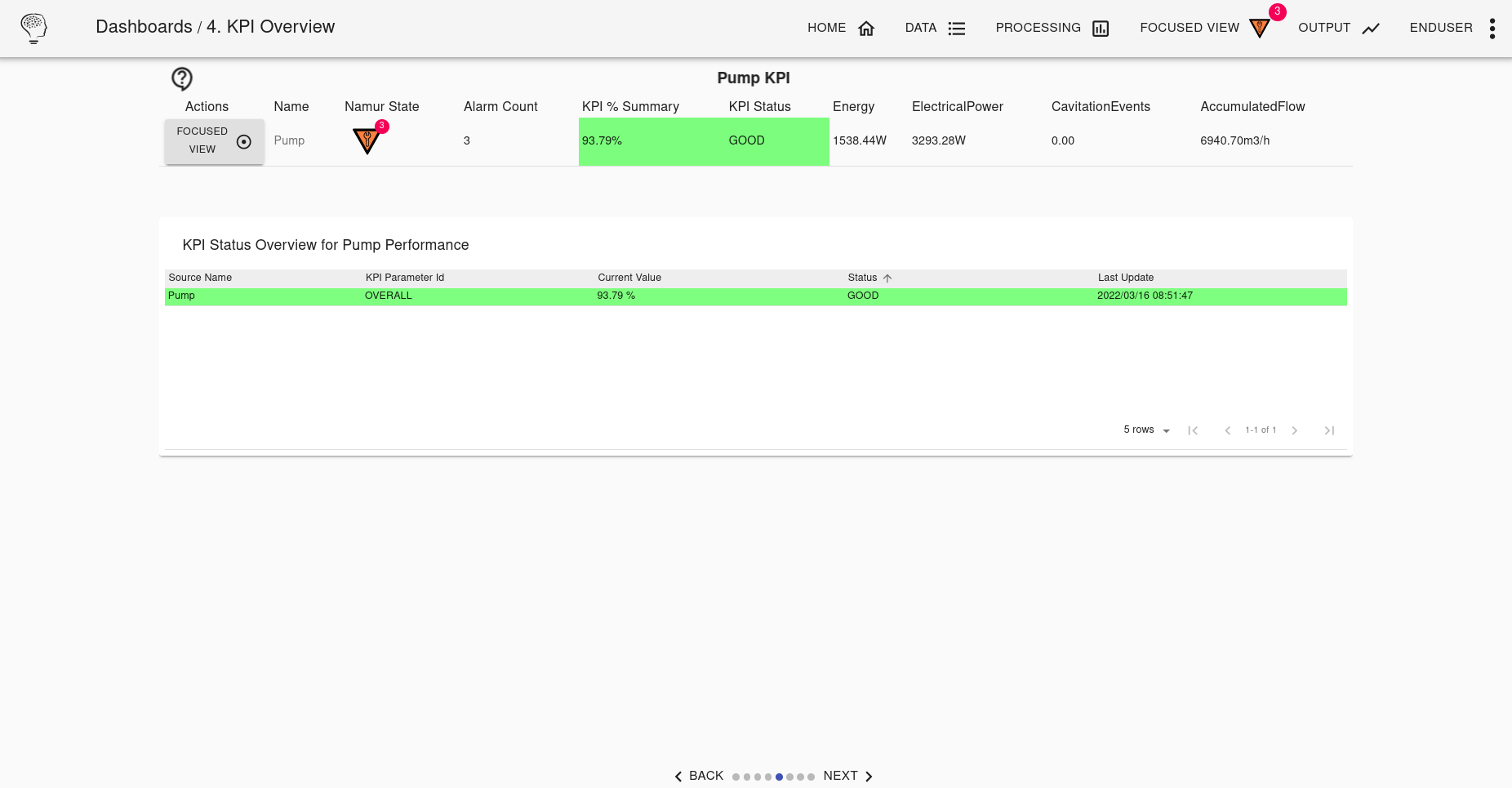Go to previous table page

click(x=1227, y=430)
